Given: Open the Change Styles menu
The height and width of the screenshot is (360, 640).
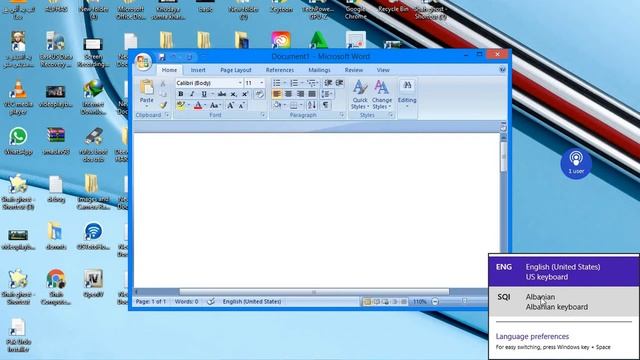Looking at the screenshot, I should [x=382, y=95].
